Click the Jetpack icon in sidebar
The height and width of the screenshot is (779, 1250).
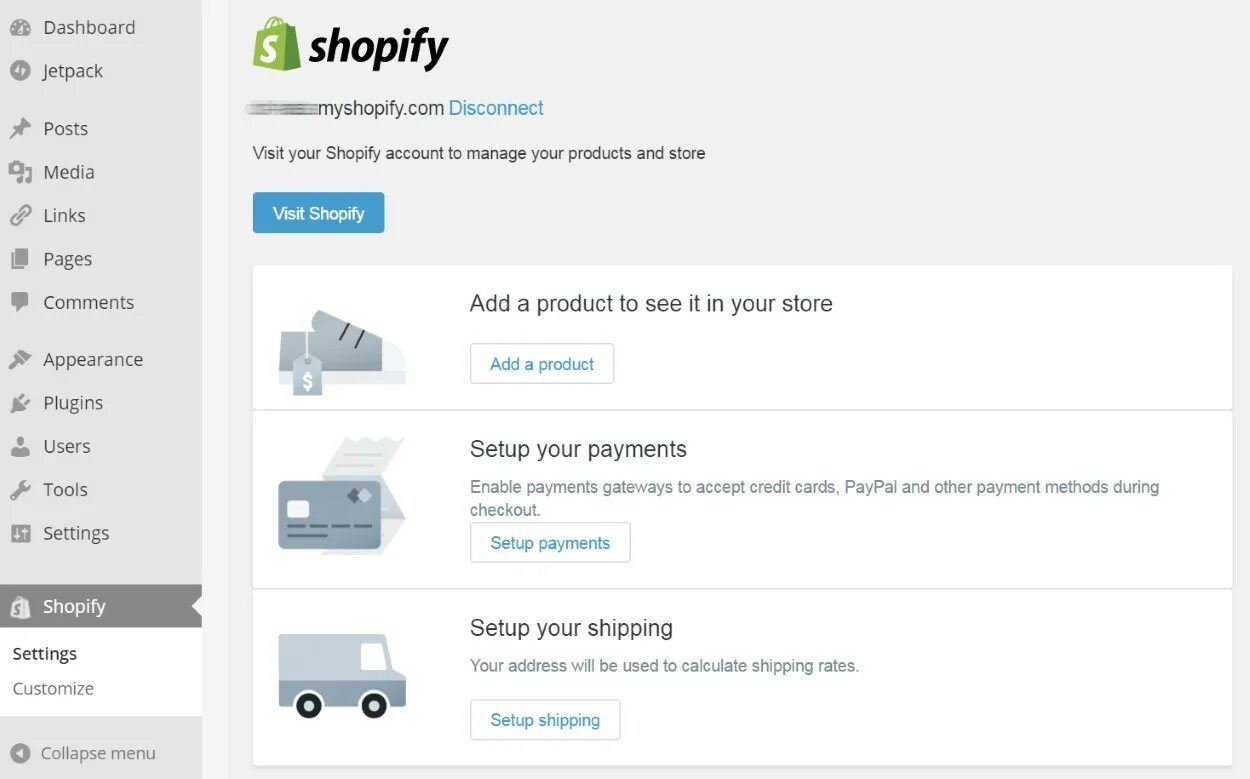point(20,71)
